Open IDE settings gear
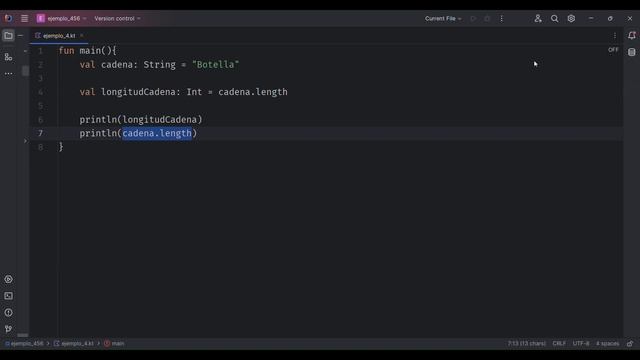640x360 pixels. pos(571,18)
